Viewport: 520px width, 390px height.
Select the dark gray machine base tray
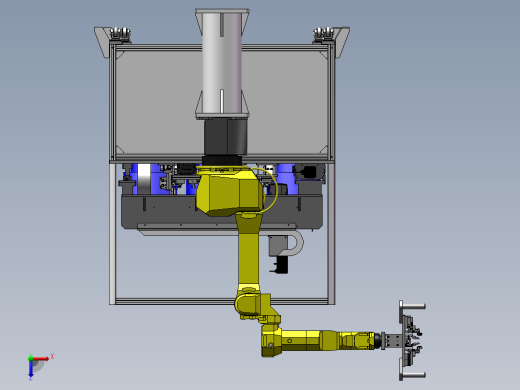(x=167, y=212)
